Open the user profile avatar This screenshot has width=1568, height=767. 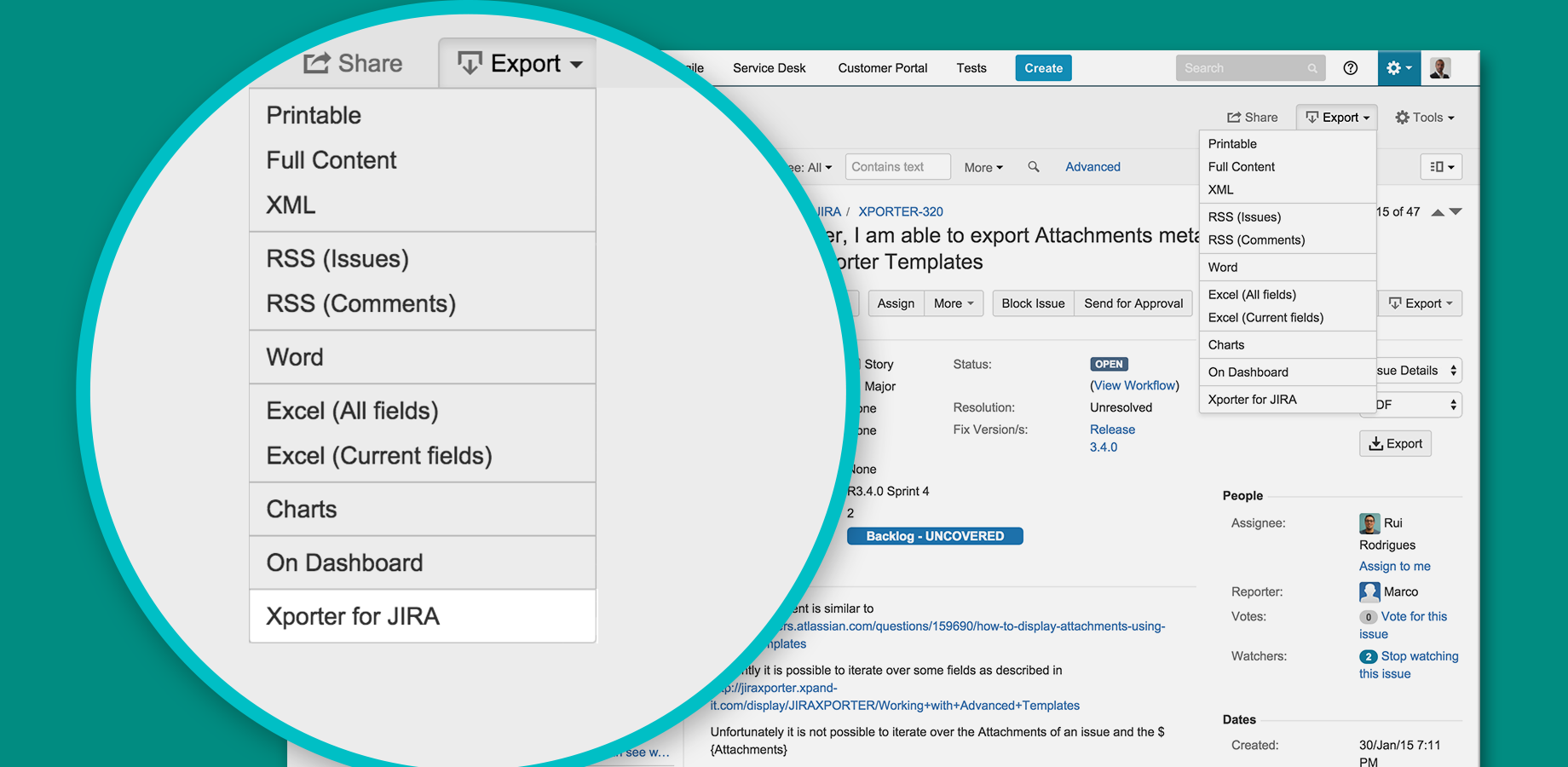(x=1440, y=68)
